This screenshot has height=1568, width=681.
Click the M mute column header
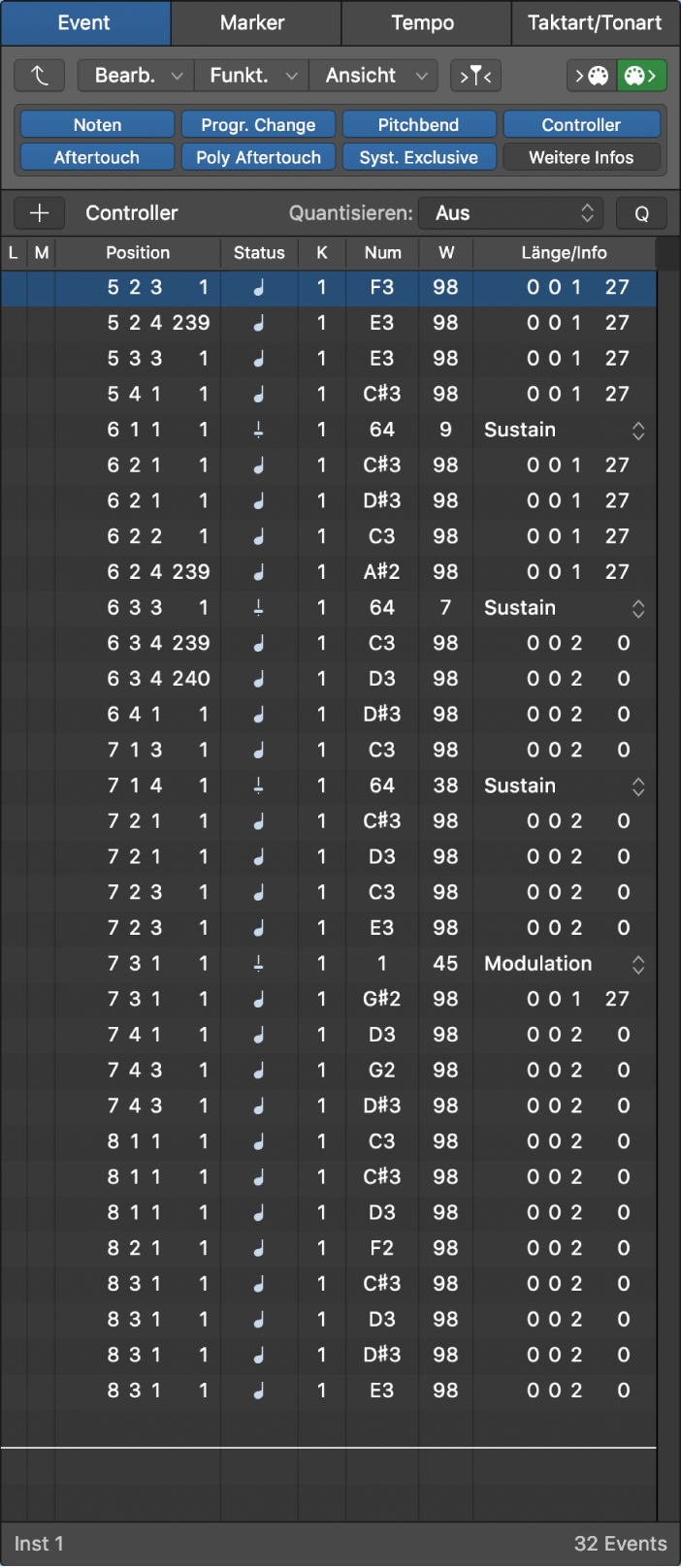[x=42, y=253]
